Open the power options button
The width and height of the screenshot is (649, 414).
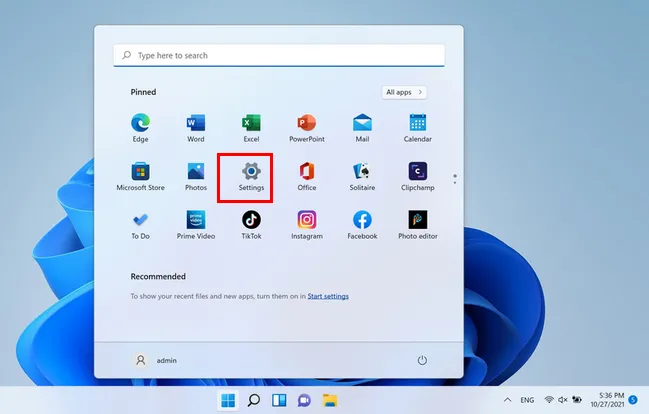pos(422,360)
